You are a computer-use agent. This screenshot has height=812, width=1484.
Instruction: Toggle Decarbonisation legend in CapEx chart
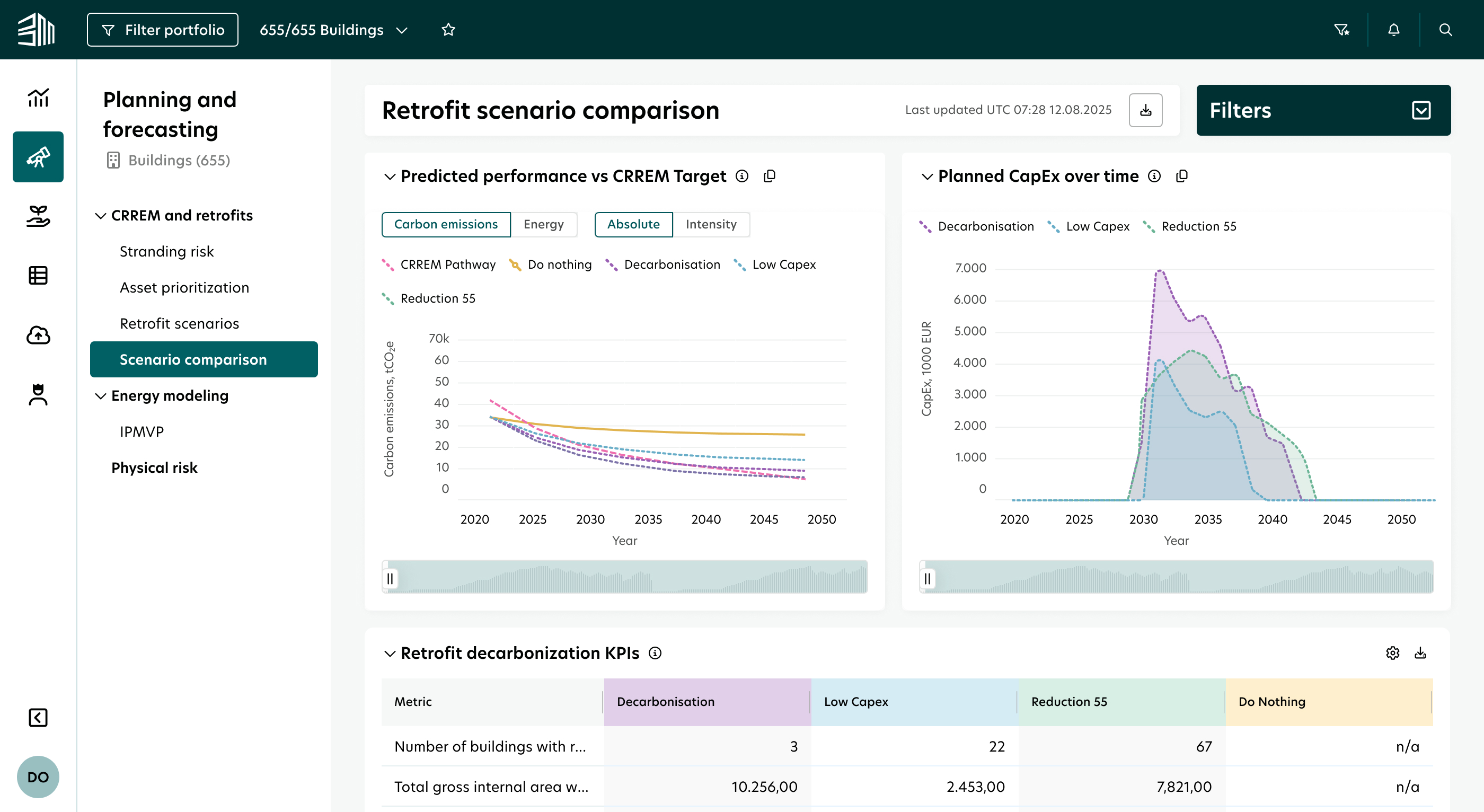tap(976, 226)
